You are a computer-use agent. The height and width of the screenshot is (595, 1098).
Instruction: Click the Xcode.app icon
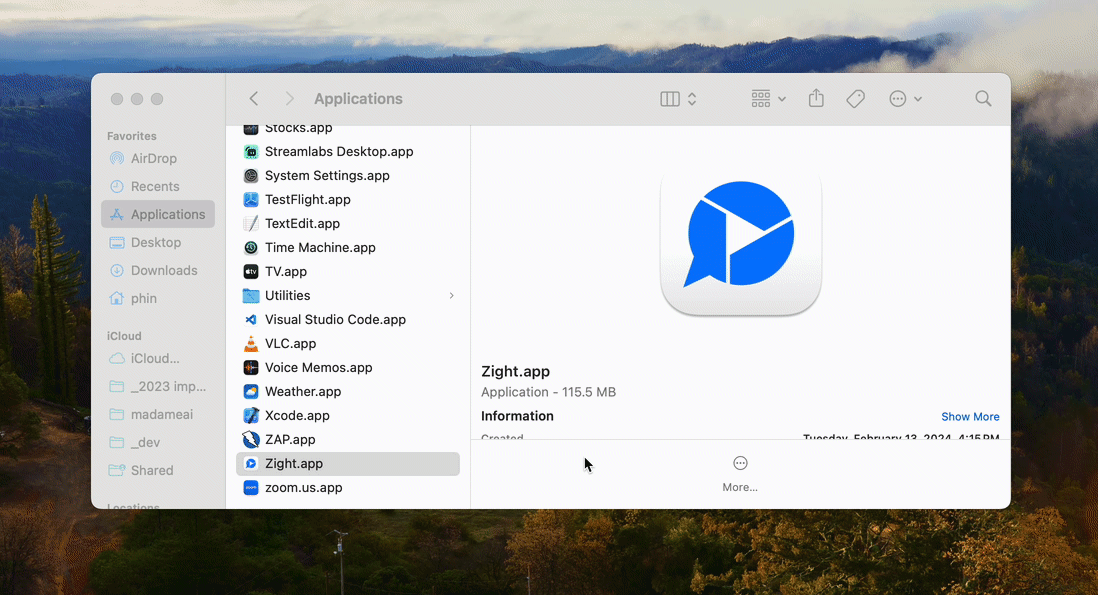click(251, 415)
